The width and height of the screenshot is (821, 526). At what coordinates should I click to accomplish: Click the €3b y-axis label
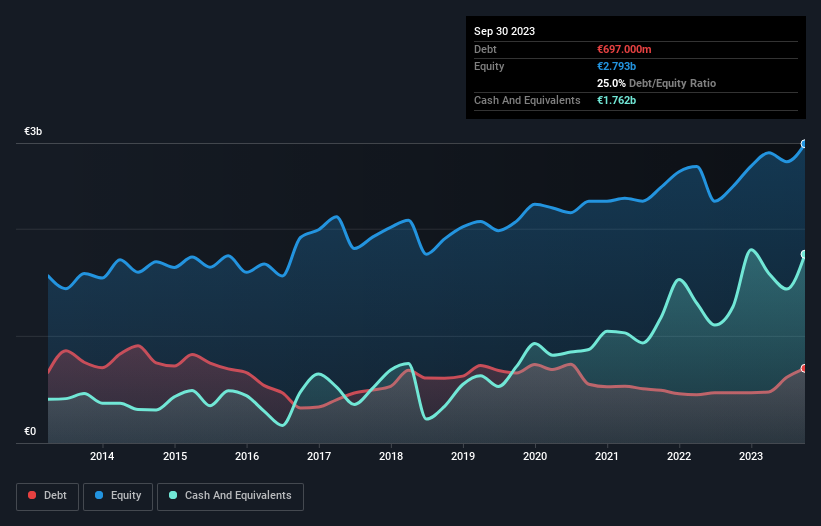(33, 131)
